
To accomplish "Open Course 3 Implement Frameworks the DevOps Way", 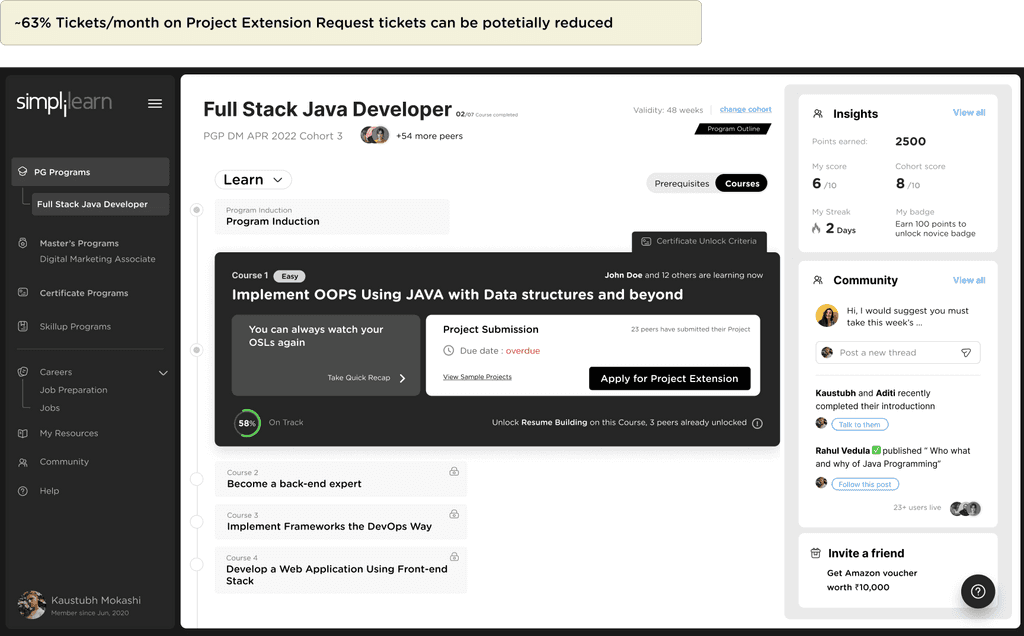I will click(x=340, y=522).
